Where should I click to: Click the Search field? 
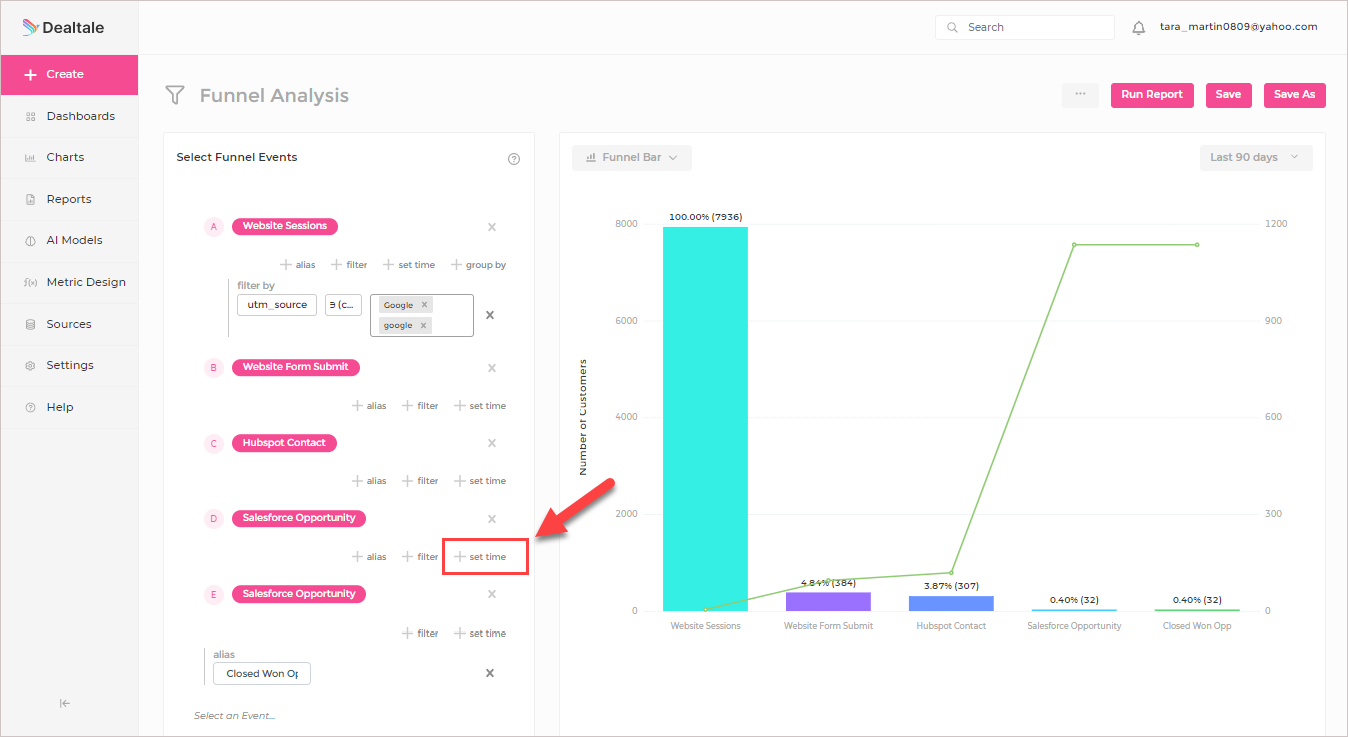pos(1025,28)
